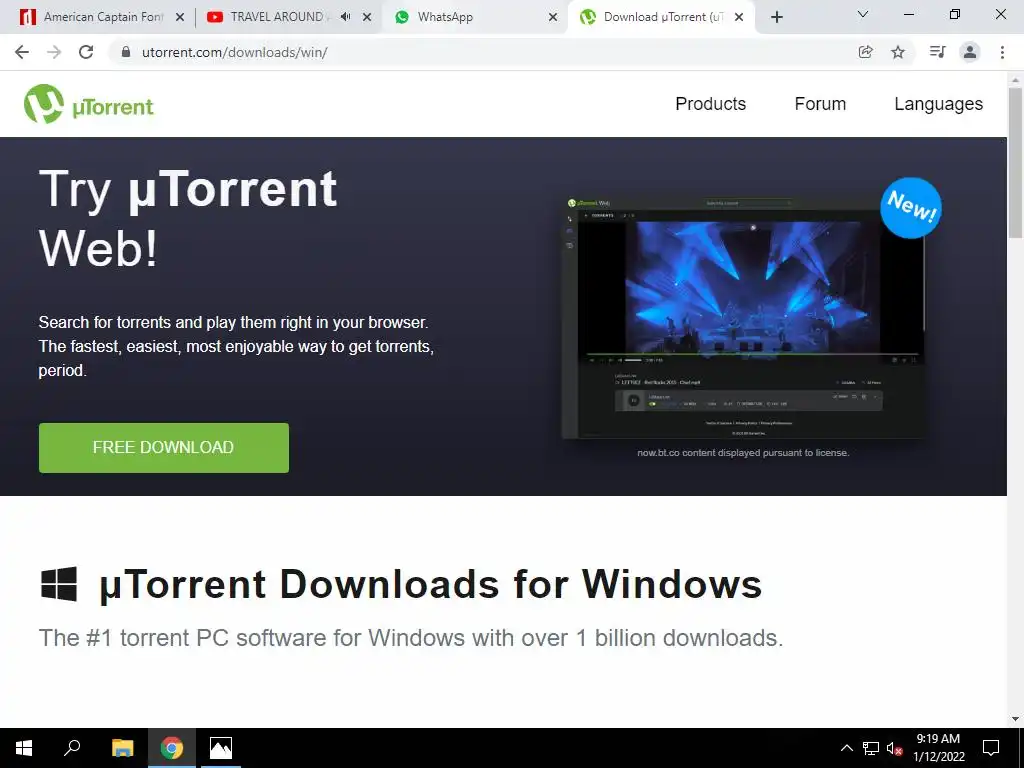This screenshot has height=768, width=1024.
Task: Click the page vertical scrollbar thumb
Action: click(x=1016, y=163)
